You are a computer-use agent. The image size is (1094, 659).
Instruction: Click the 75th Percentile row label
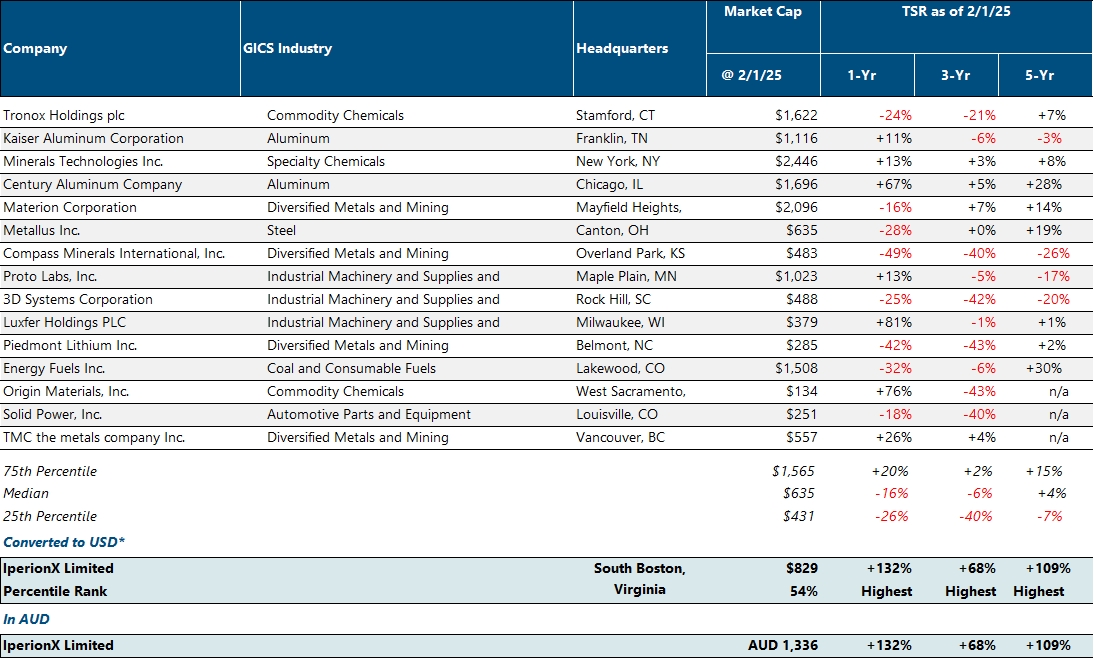pyautogui.click(x=50, y=471)
